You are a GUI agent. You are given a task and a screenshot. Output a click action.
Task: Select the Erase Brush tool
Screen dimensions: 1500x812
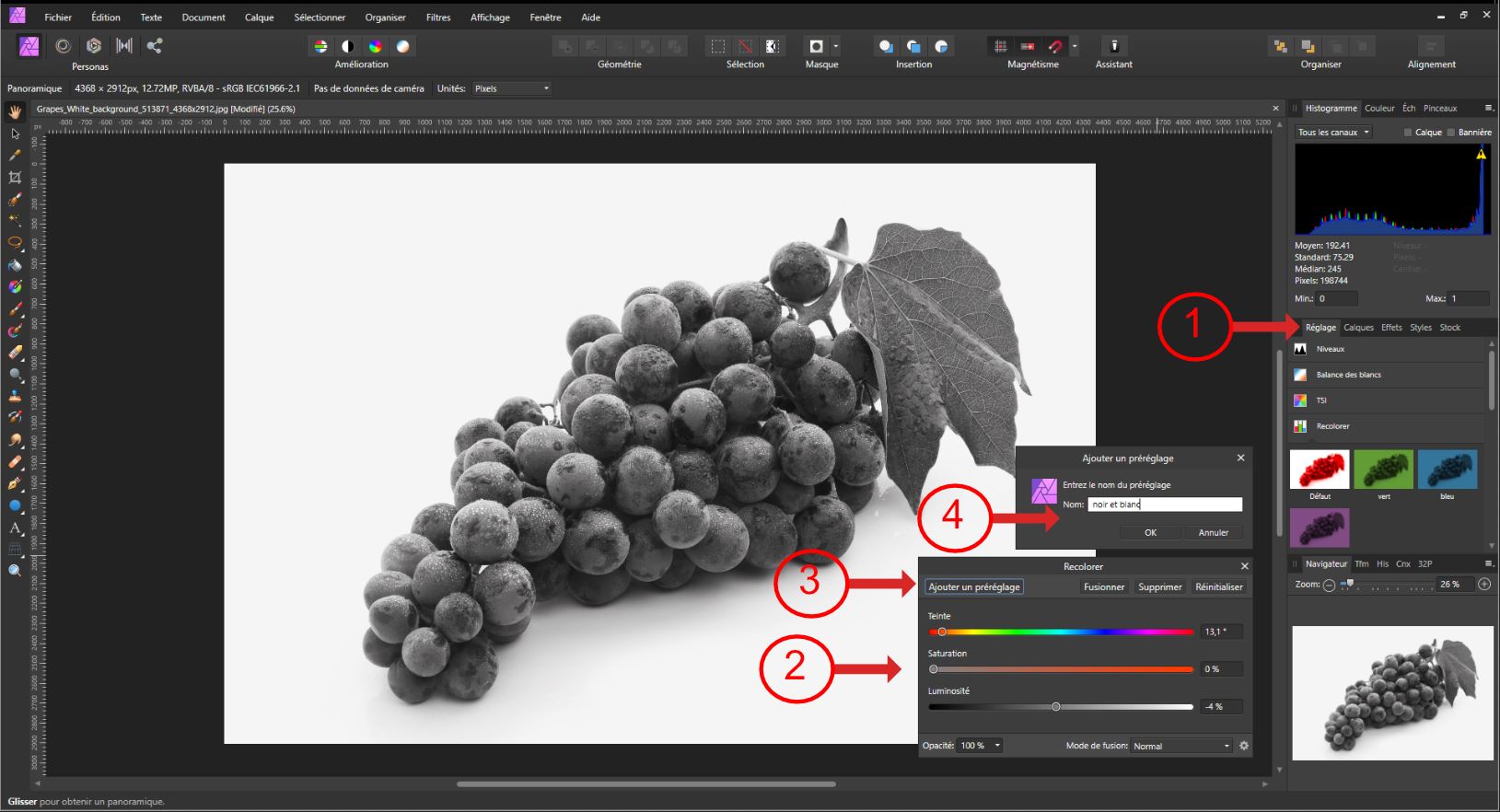[15, 353]
